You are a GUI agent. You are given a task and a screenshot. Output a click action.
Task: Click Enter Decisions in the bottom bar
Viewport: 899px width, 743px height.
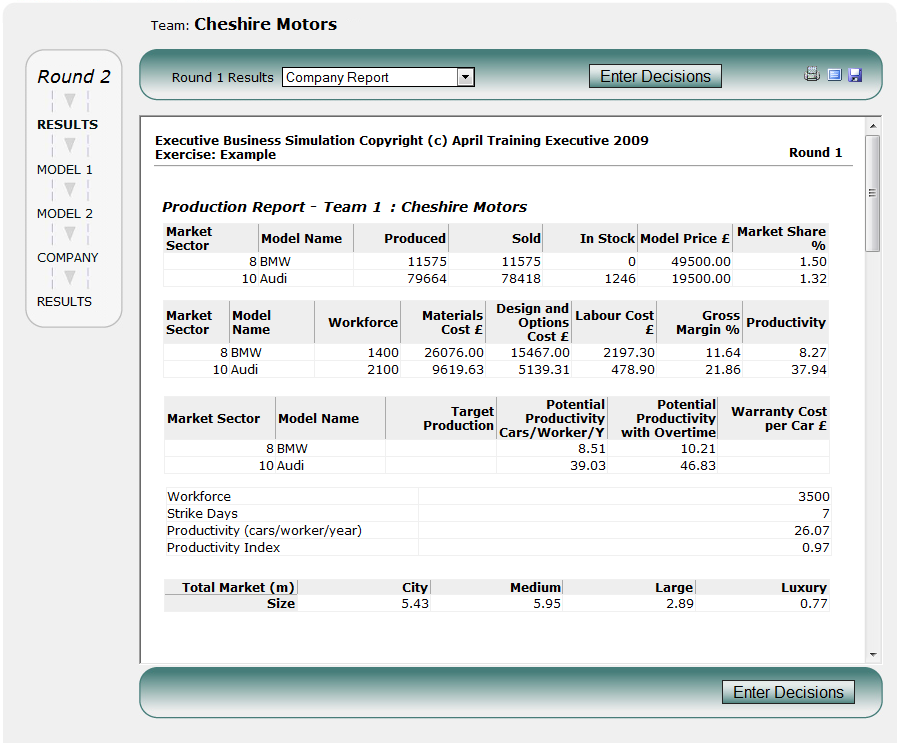[788, 692]
